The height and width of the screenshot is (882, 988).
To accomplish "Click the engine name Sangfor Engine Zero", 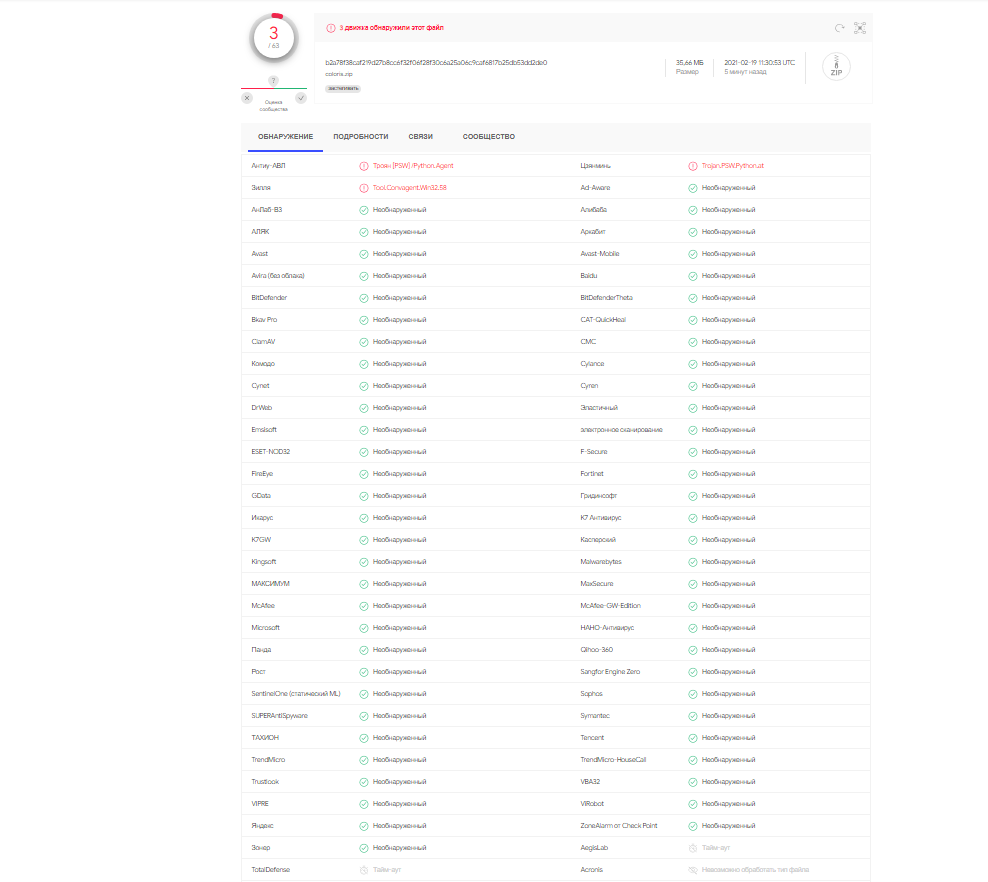I will click(x=610, y=672).
